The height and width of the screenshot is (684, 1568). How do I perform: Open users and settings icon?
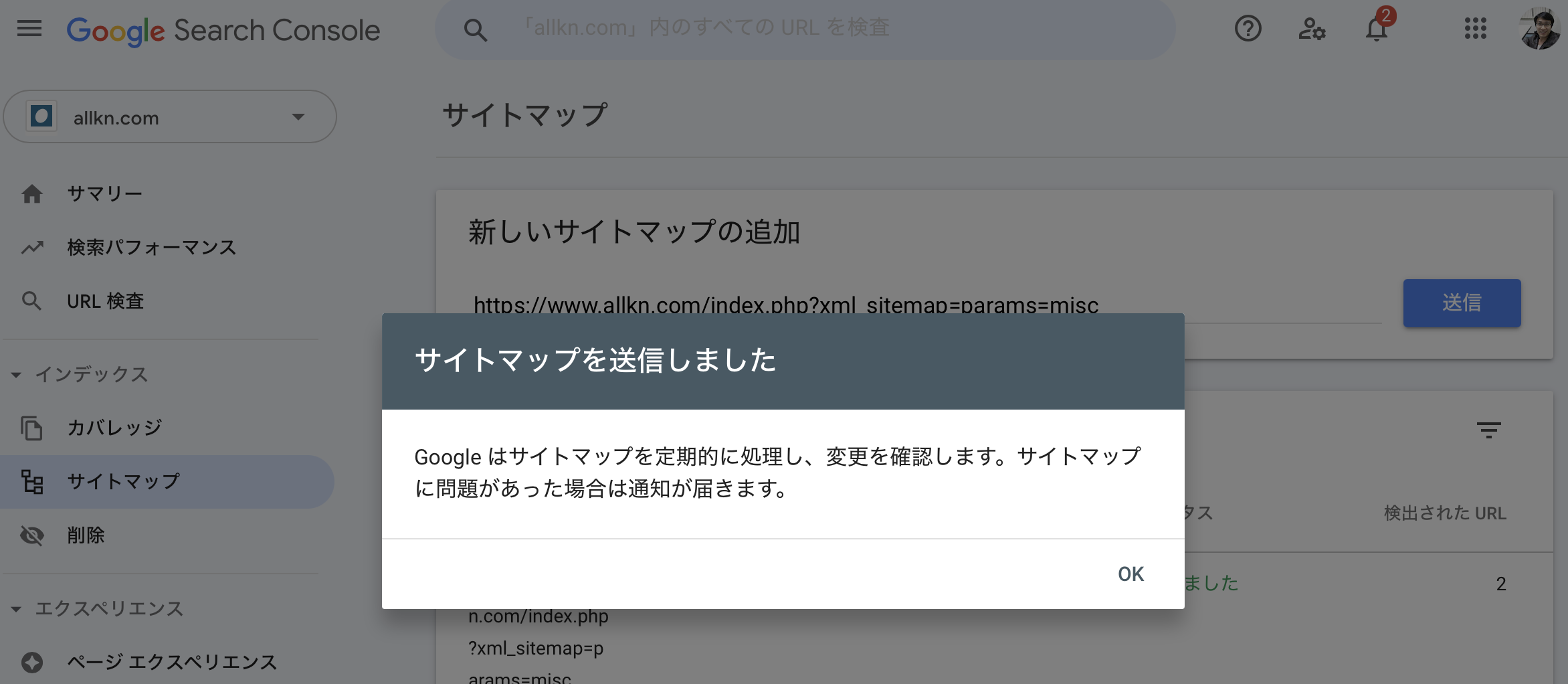1312,29
